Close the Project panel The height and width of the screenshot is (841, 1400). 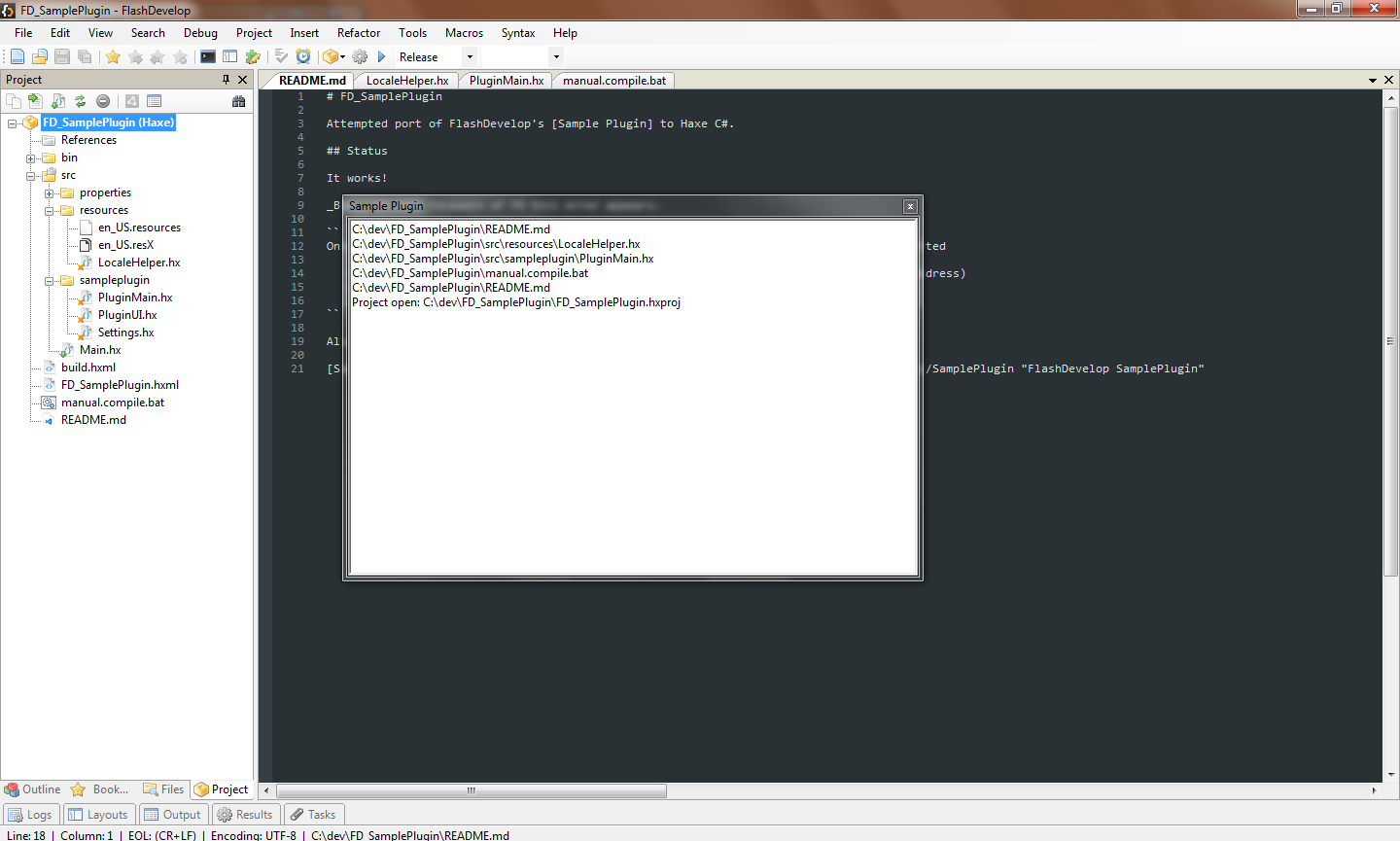[x=243, y=79]
